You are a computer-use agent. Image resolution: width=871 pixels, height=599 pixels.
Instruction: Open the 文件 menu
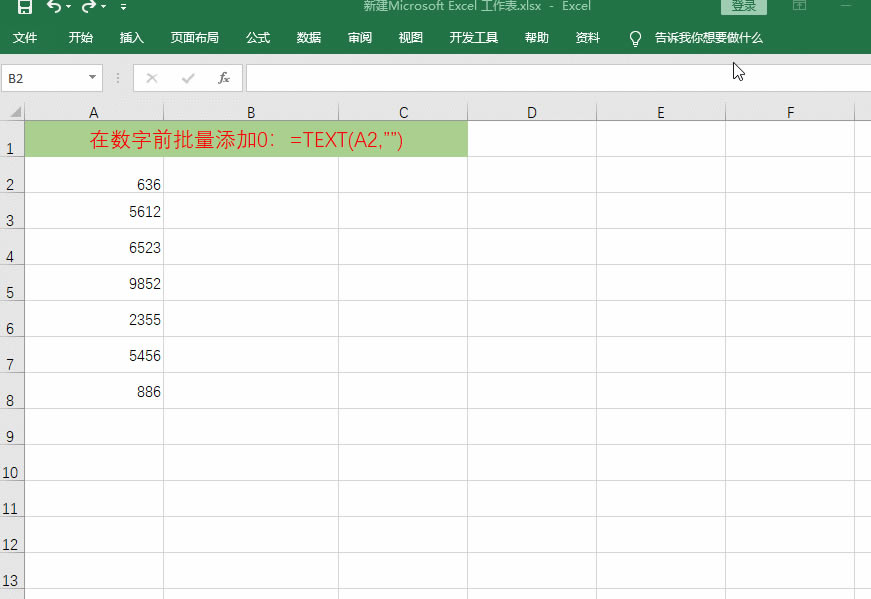pyautogui.click(x=25, y=38)
